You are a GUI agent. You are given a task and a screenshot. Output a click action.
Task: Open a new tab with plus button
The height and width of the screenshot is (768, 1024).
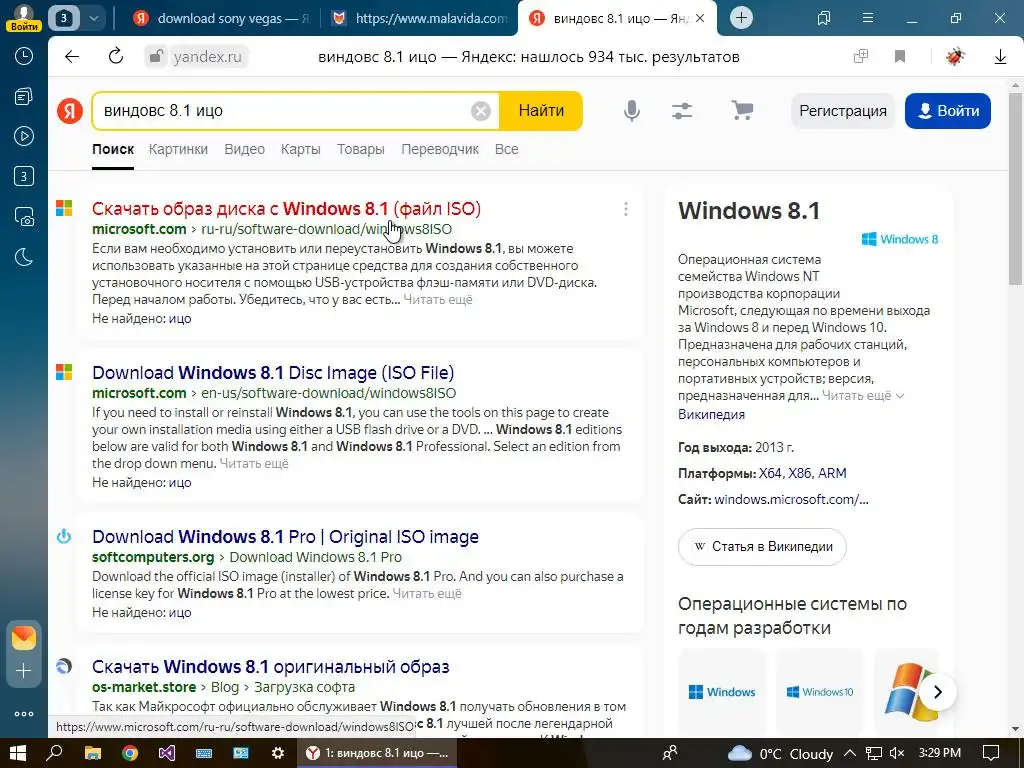(741, 18)
